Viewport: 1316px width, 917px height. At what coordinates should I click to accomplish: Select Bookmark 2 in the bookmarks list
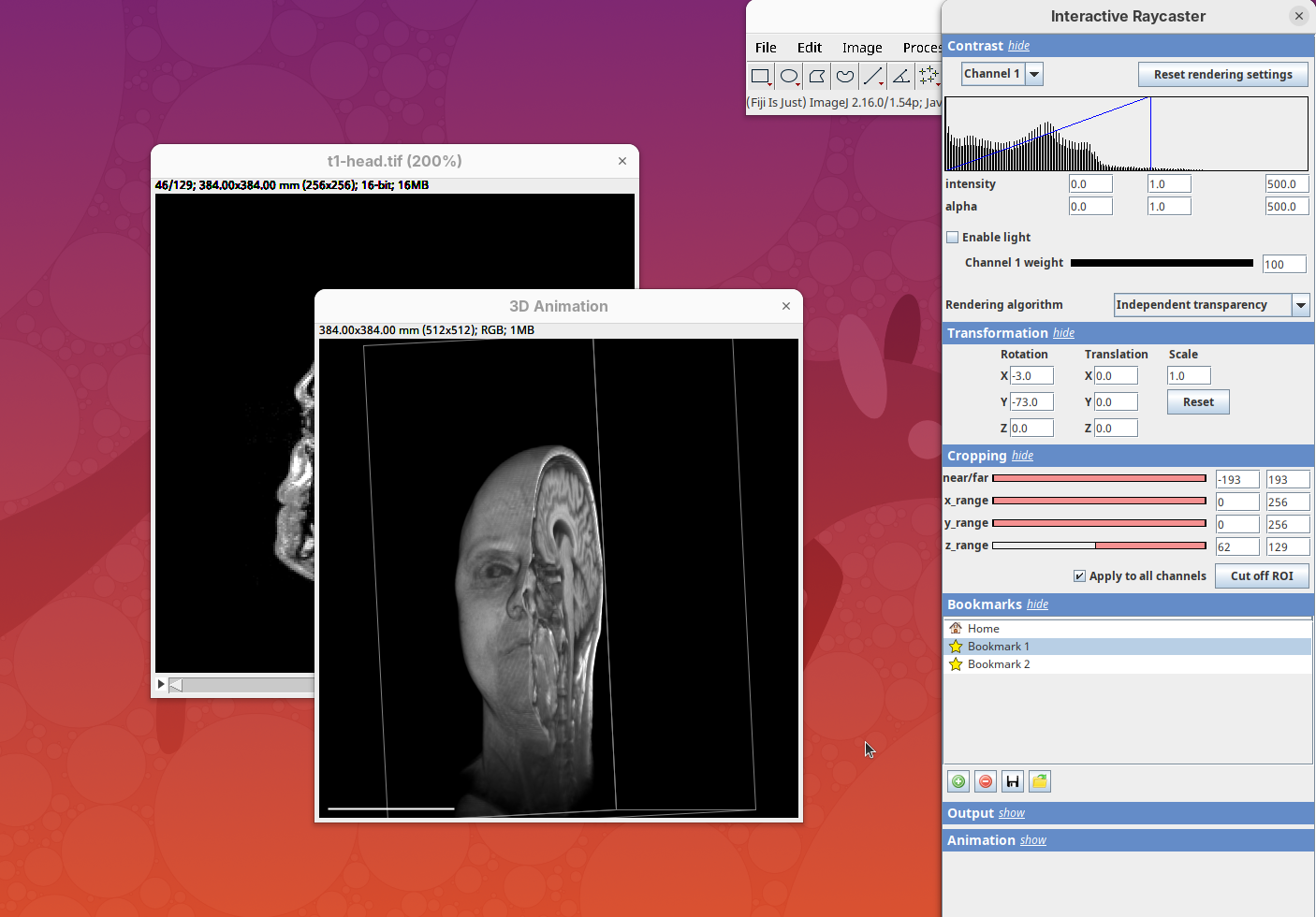(x=999, y=664)
